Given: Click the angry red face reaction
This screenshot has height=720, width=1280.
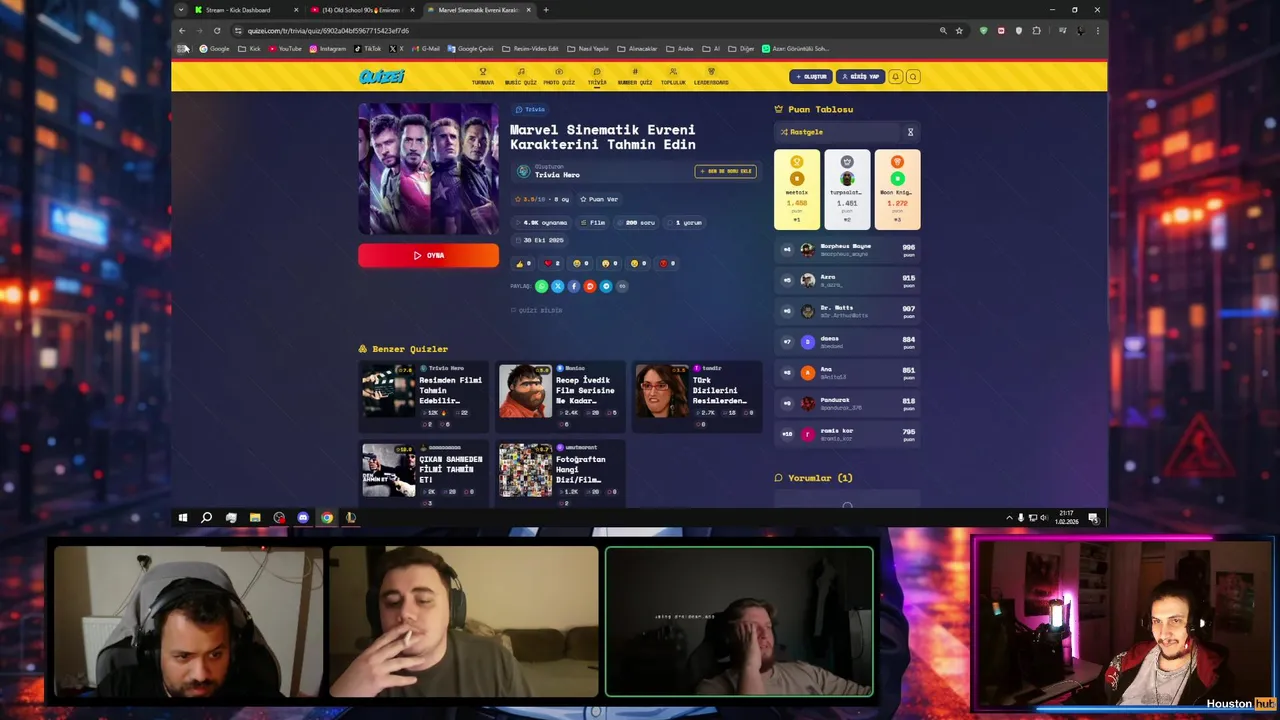Looking at the screenshot, I should 667,263.
